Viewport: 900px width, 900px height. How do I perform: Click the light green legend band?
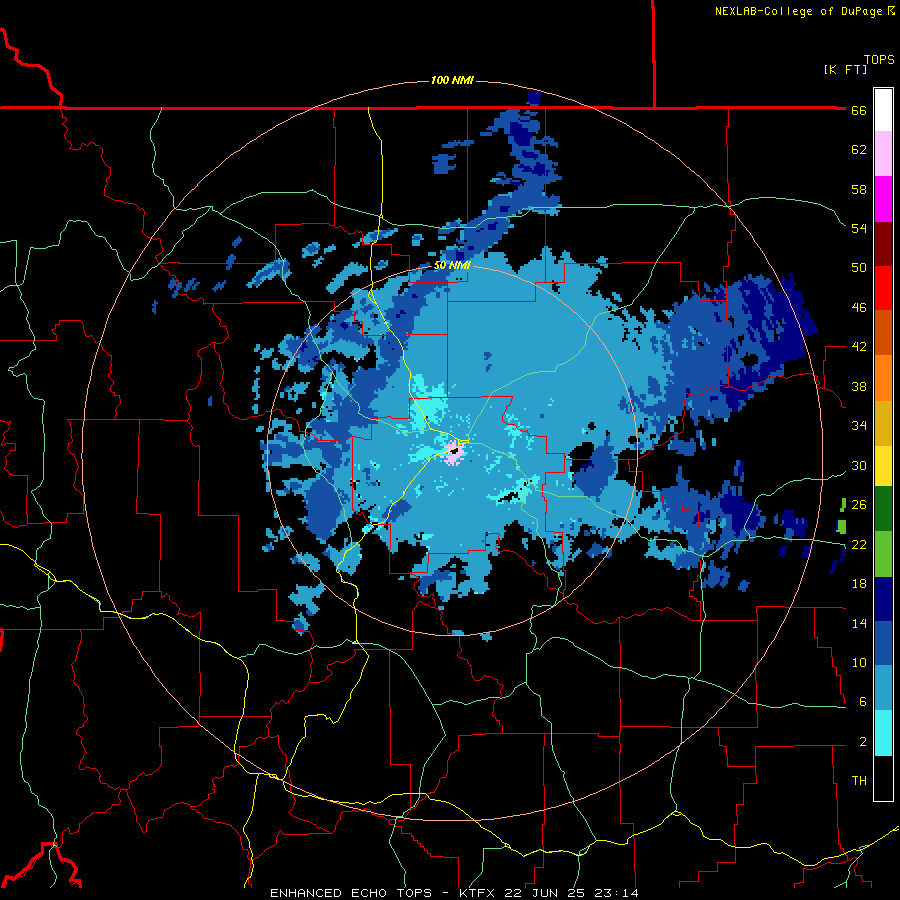click(x=883, y=553)
